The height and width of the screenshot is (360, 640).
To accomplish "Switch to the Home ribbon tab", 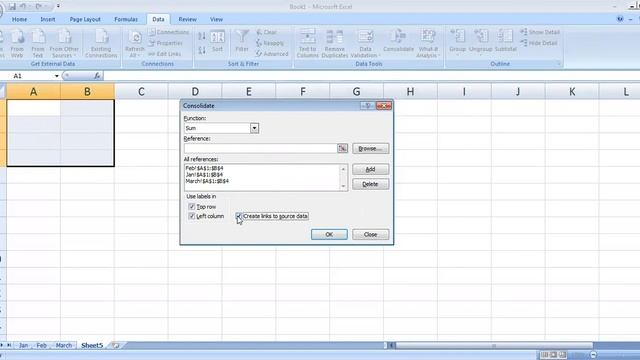I will tap(19, 19).
